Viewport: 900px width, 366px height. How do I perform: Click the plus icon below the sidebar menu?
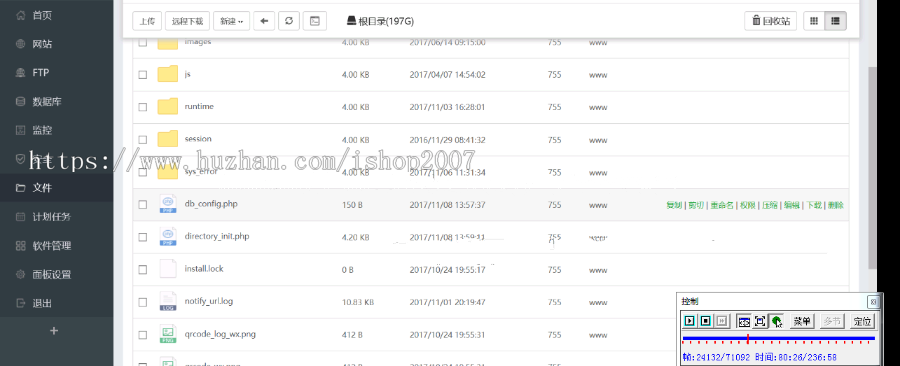click(x=54, y=330)
